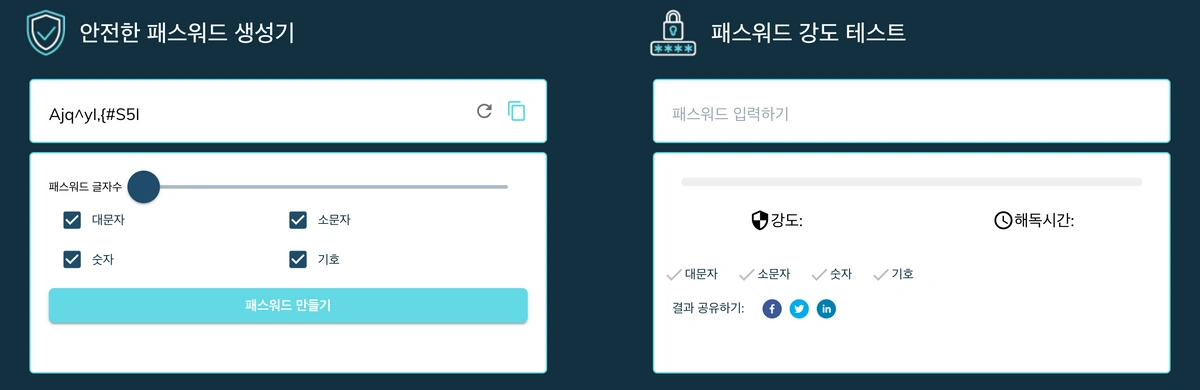This screenshot has width=1200, height=390.
Task: Click the 기호 indicator in strength test
Action: 893,274
